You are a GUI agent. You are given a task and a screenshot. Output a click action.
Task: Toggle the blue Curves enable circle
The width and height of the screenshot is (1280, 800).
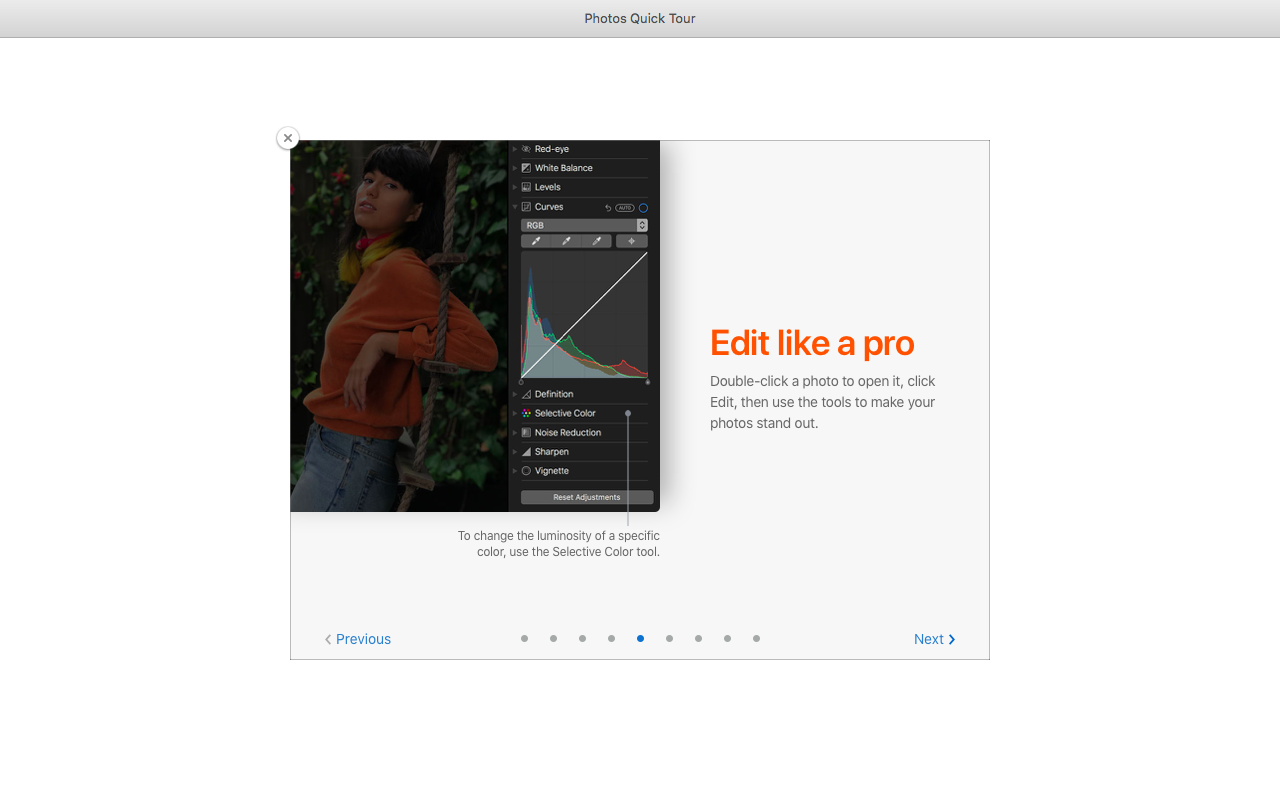(x=643, y=208)
